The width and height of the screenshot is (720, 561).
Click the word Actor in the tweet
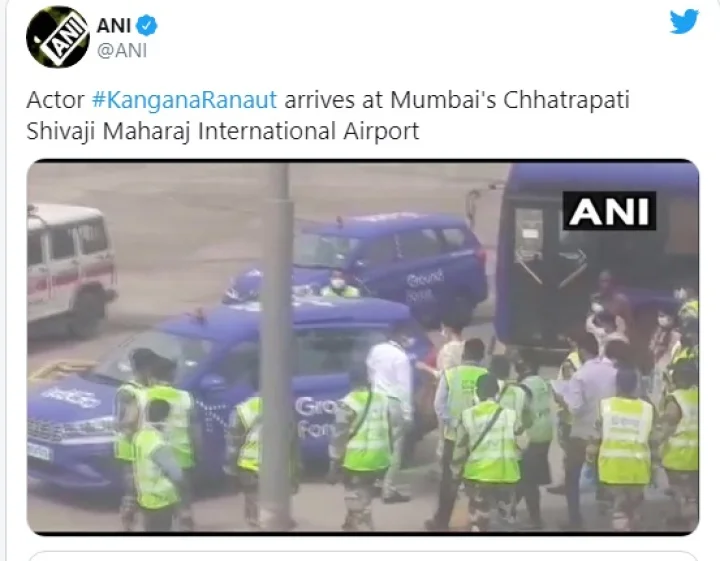click(x=56, y=100)
